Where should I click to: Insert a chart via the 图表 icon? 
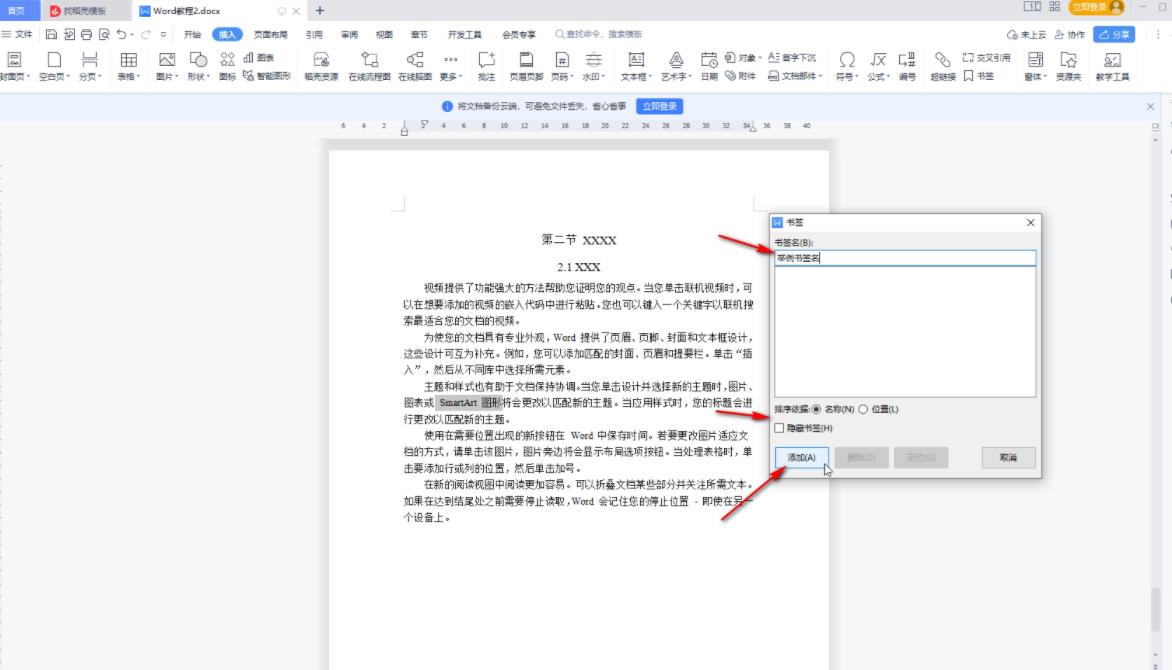pos(253,60)
